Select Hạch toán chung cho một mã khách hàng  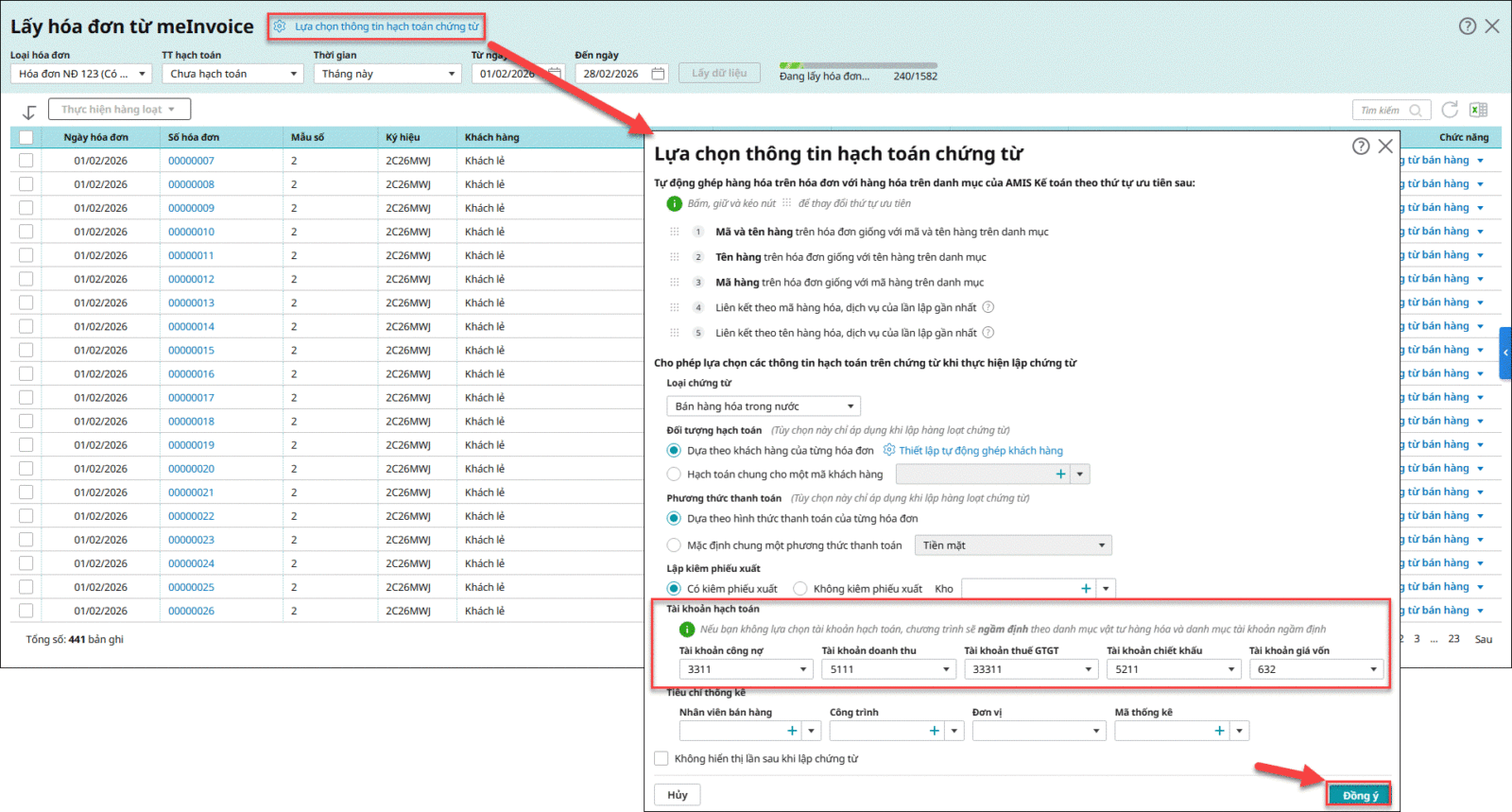coord(674,475)
